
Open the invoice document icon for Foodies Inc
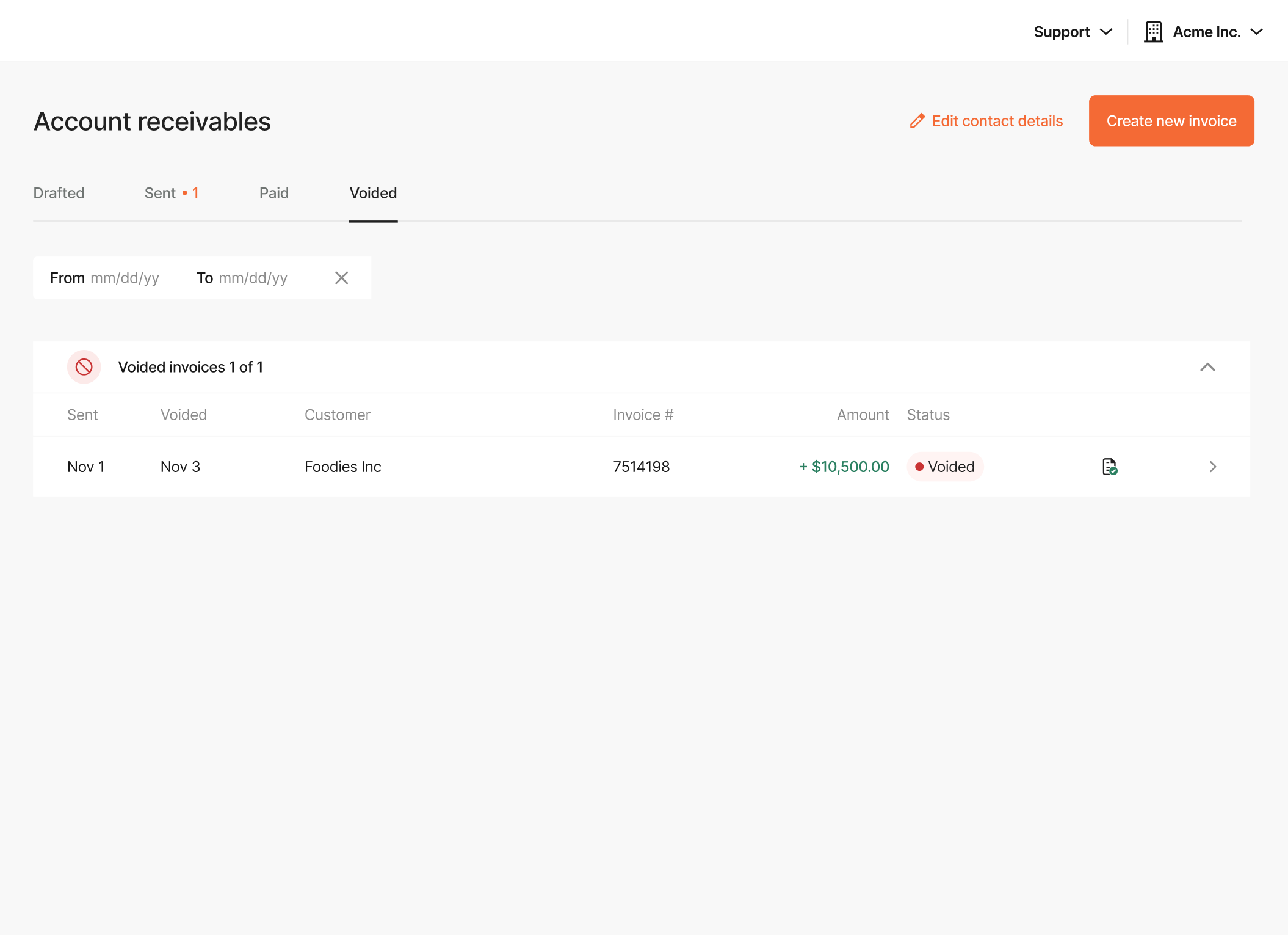point(1110,467)
